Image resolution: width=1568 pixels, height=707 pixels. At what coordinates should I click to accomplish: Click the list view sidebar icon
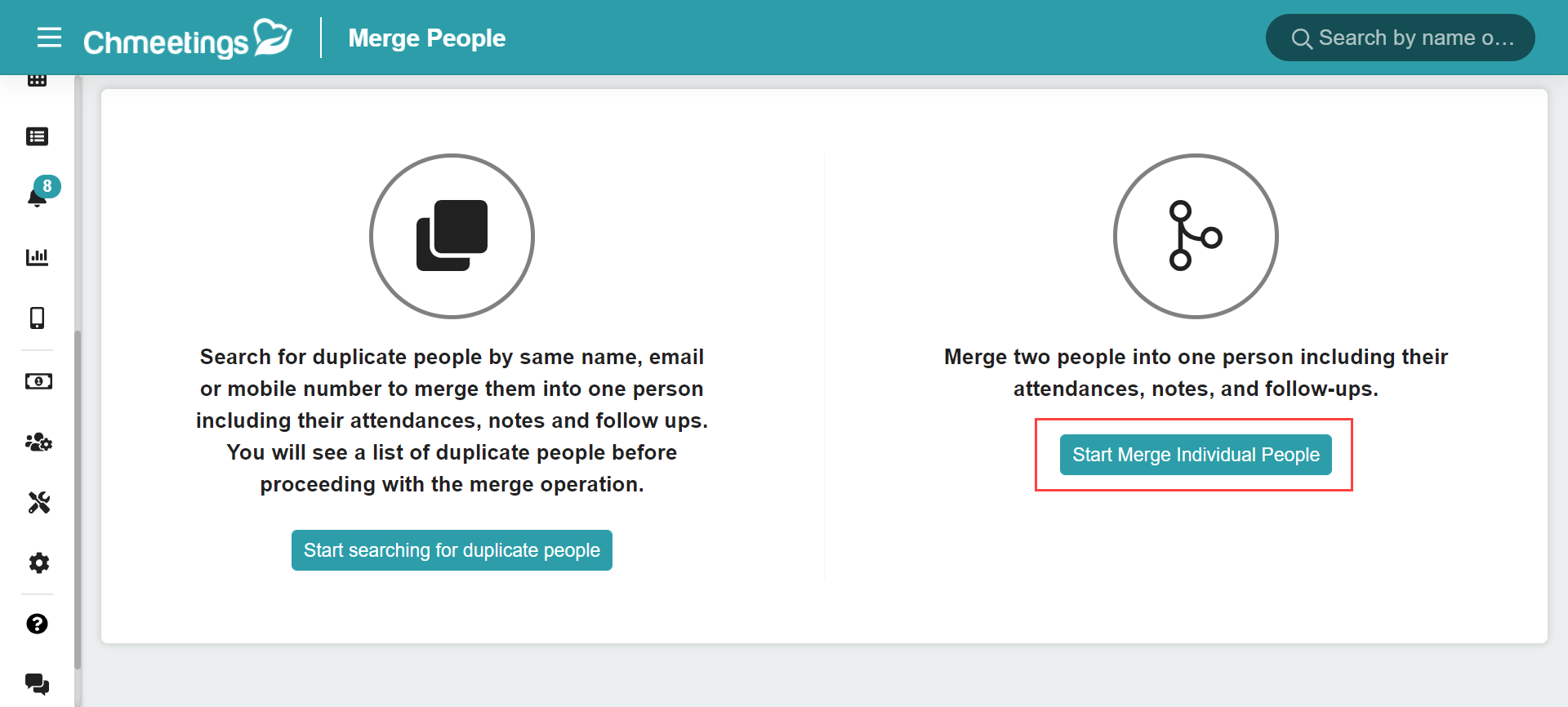coord(38,136)
